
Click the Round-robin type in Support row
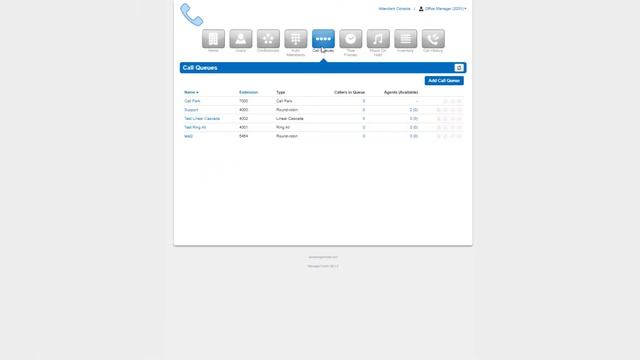pos(287,110)
